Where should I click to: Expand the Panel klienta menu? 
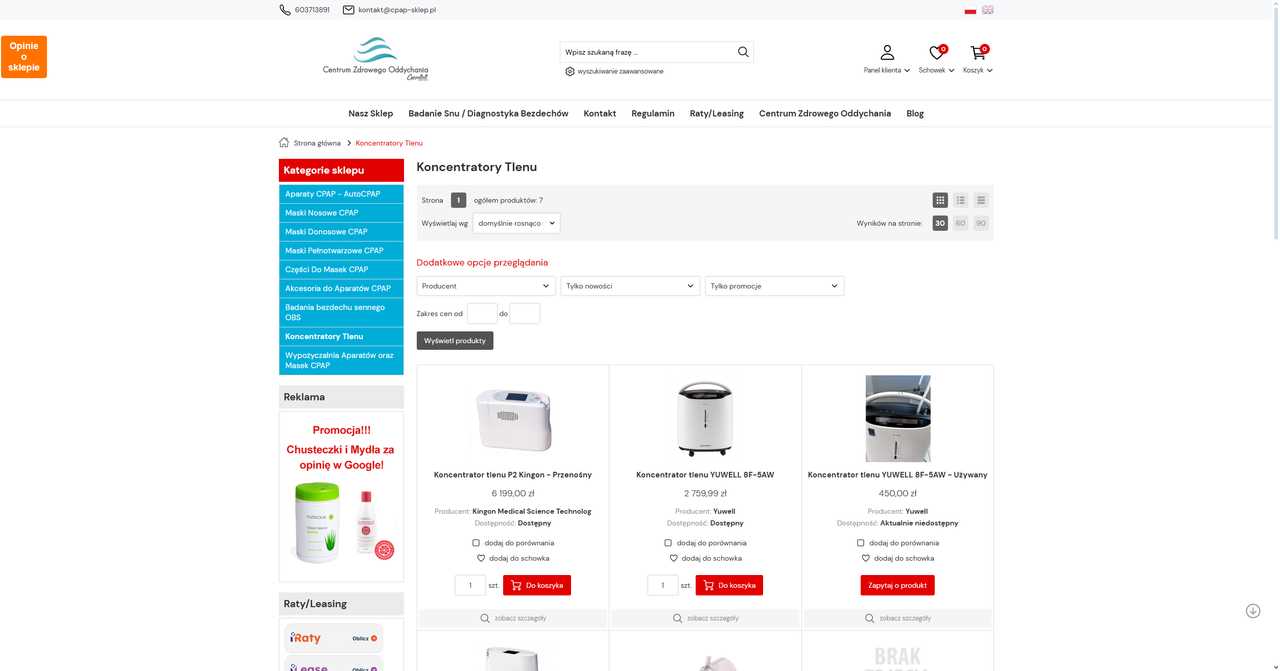coord(887,70)
